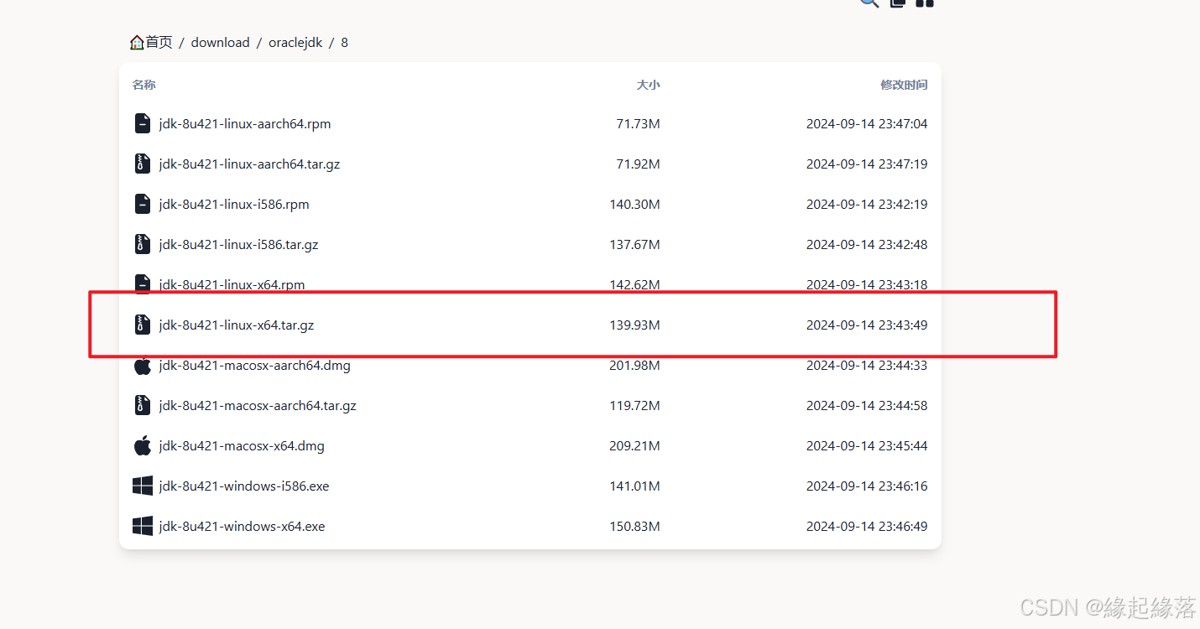Click Apple icon of jdk-8u421-macosx-x64.dmg
The width and height of the screenshot is (1200, 629).
coord(142,446)
